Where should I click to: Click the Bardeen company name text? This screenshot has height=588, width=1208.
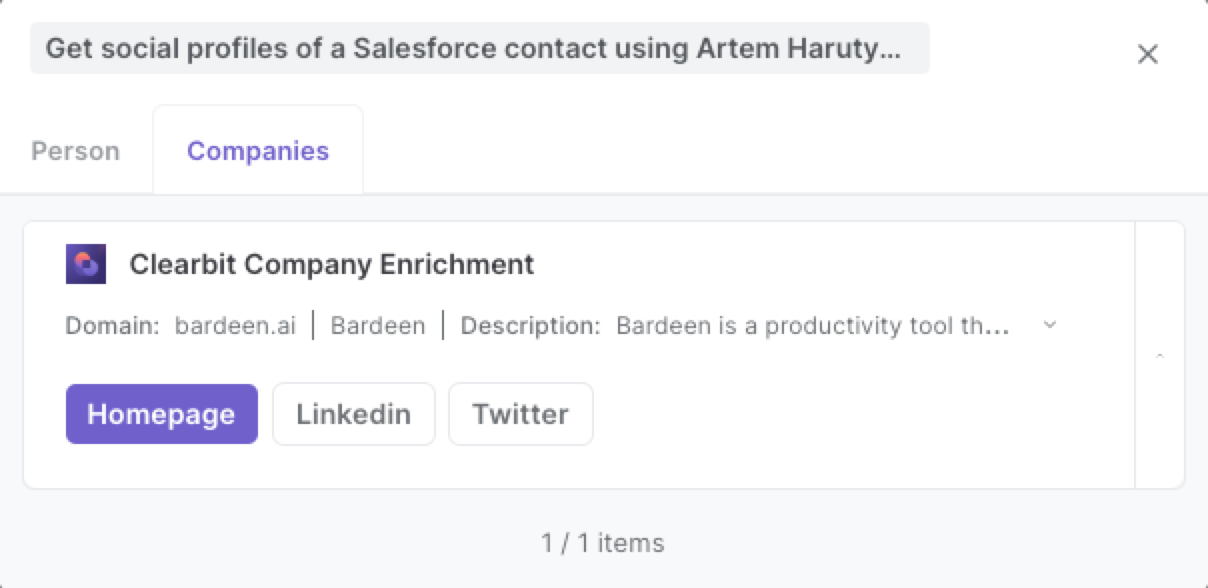(x=378, y=326)
